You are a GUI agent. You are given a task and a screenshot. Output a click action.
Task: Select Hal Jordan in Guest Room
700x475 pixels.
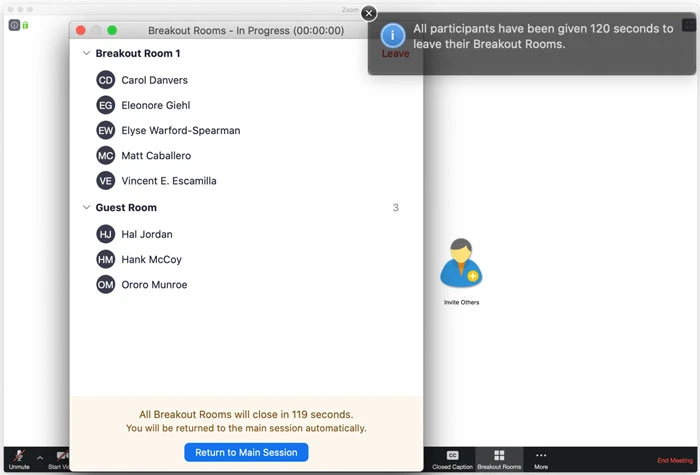tap(147, 234)
